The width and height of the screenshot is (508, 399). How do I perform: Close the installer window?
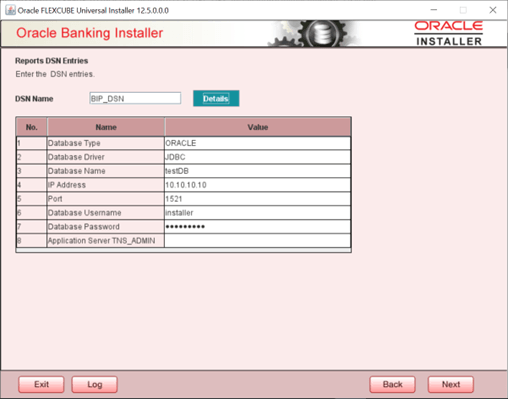493,10
